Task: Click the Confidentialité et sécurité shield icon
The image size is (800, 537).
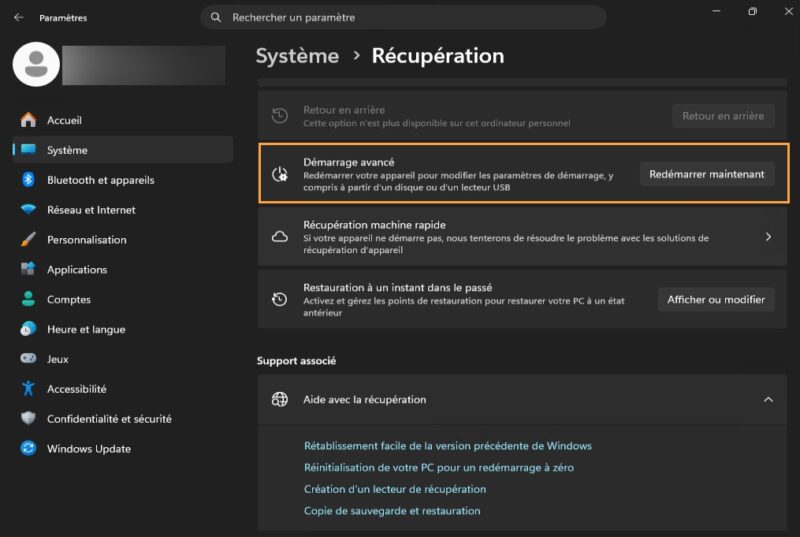Action: [x=28, y=418]
